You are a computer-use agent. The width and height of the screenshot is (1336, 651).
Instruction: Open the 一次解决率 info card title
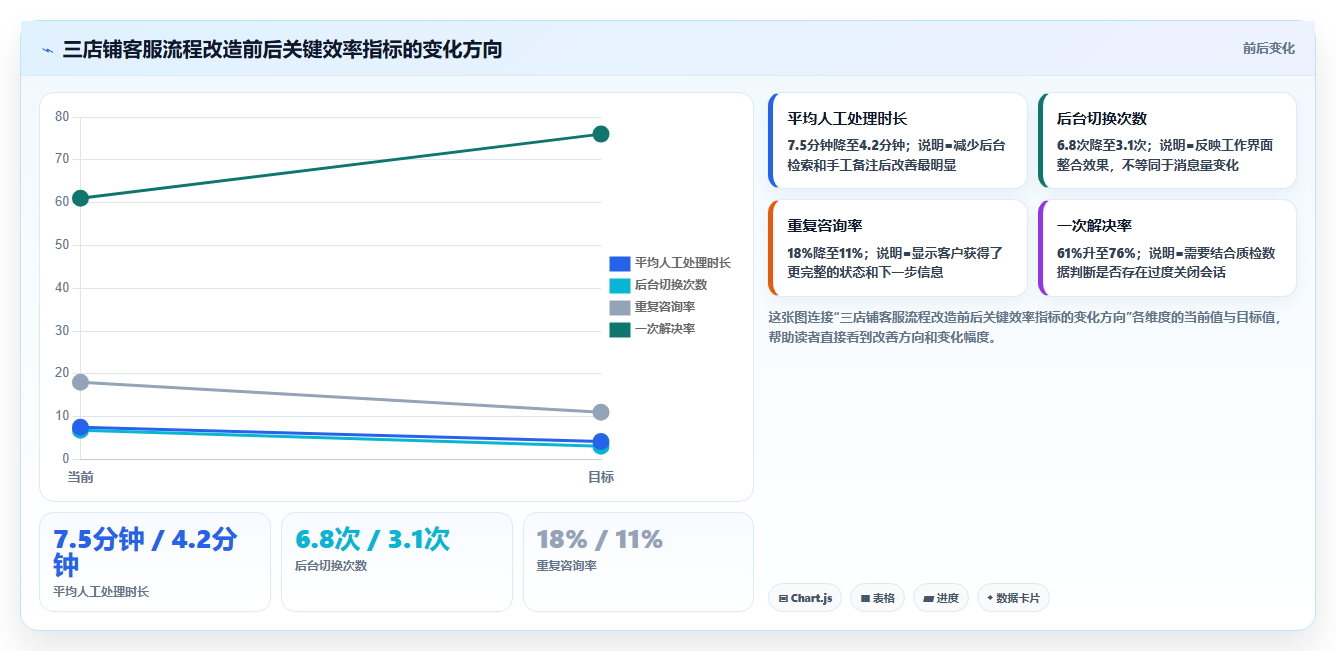tap(1094, 226)
